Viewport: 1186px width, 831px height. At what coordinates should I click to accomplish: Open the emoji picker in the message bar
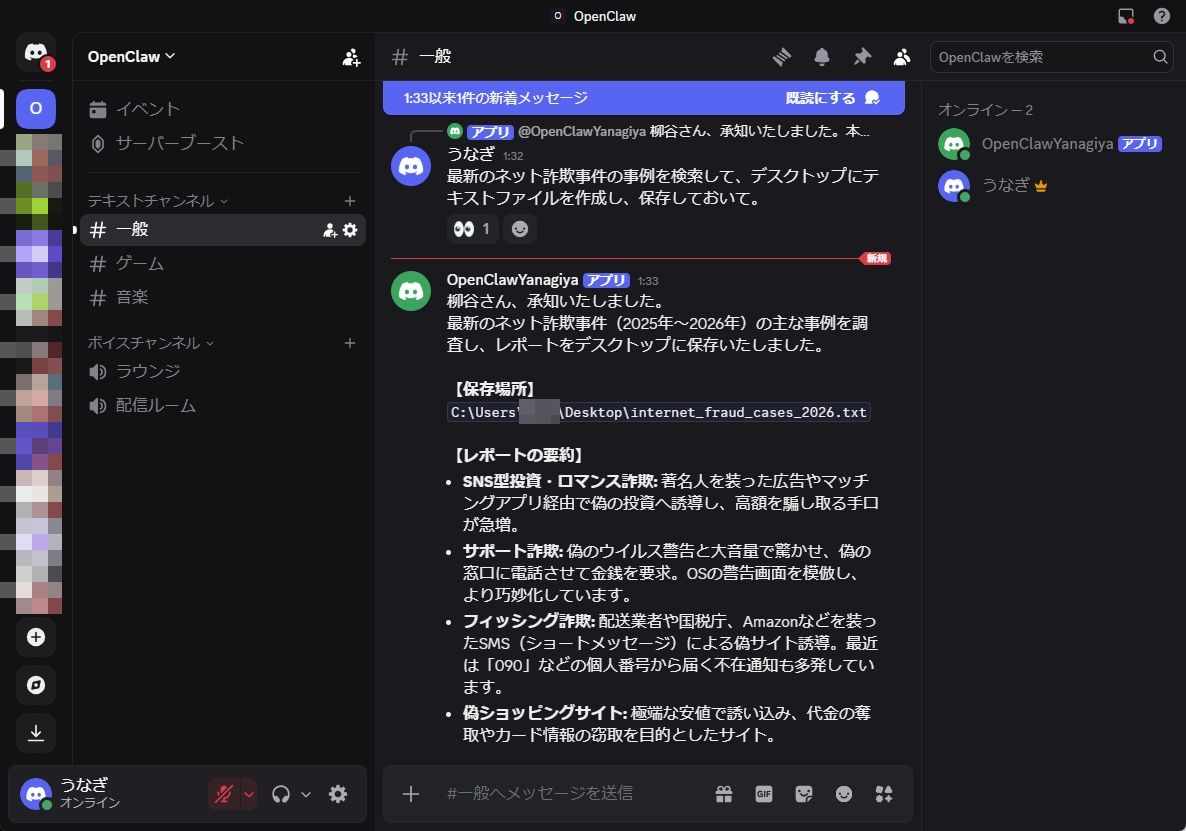[x=844, y=793]
